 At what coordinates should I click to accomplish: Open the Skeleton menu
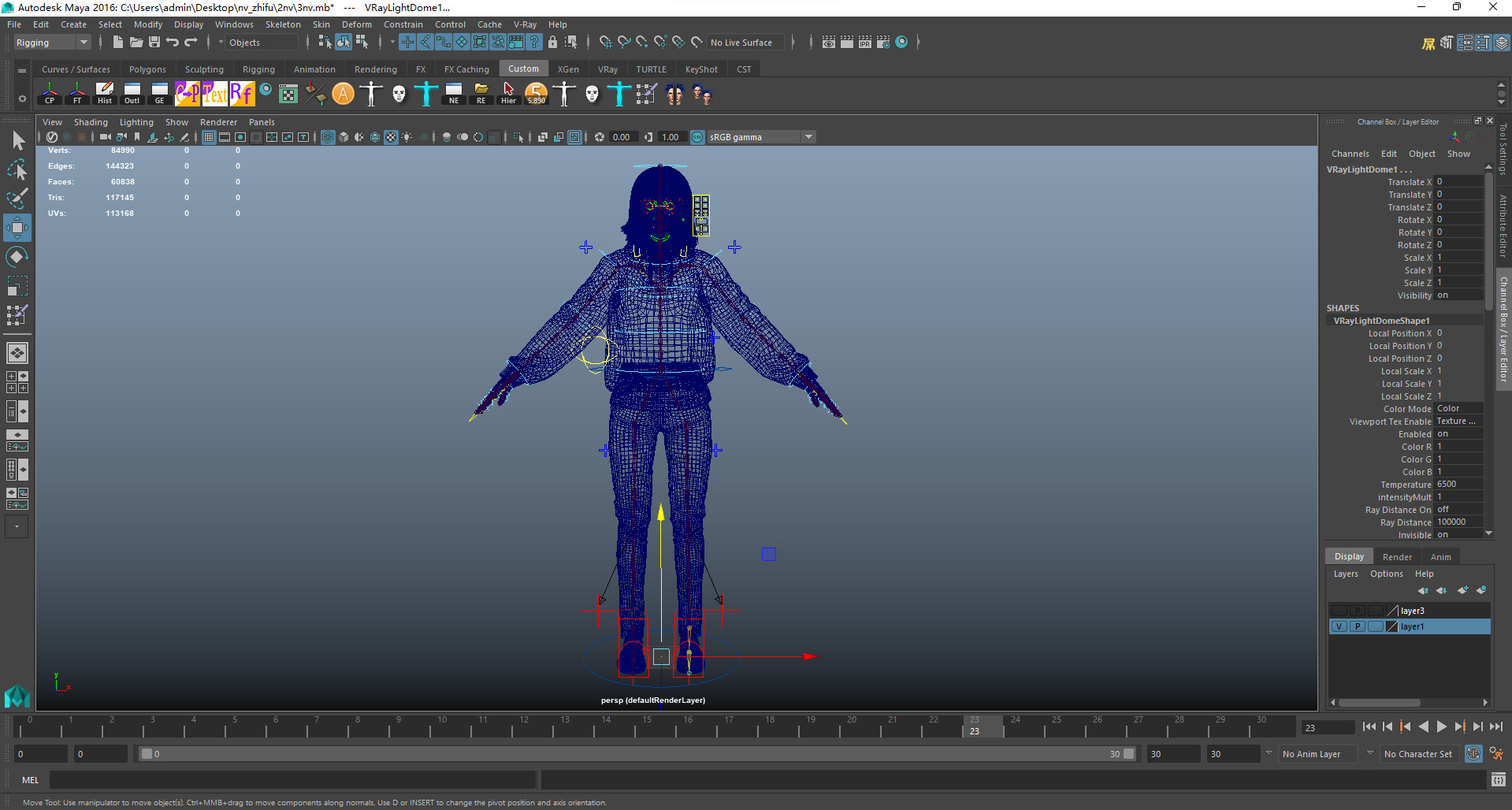283,24
